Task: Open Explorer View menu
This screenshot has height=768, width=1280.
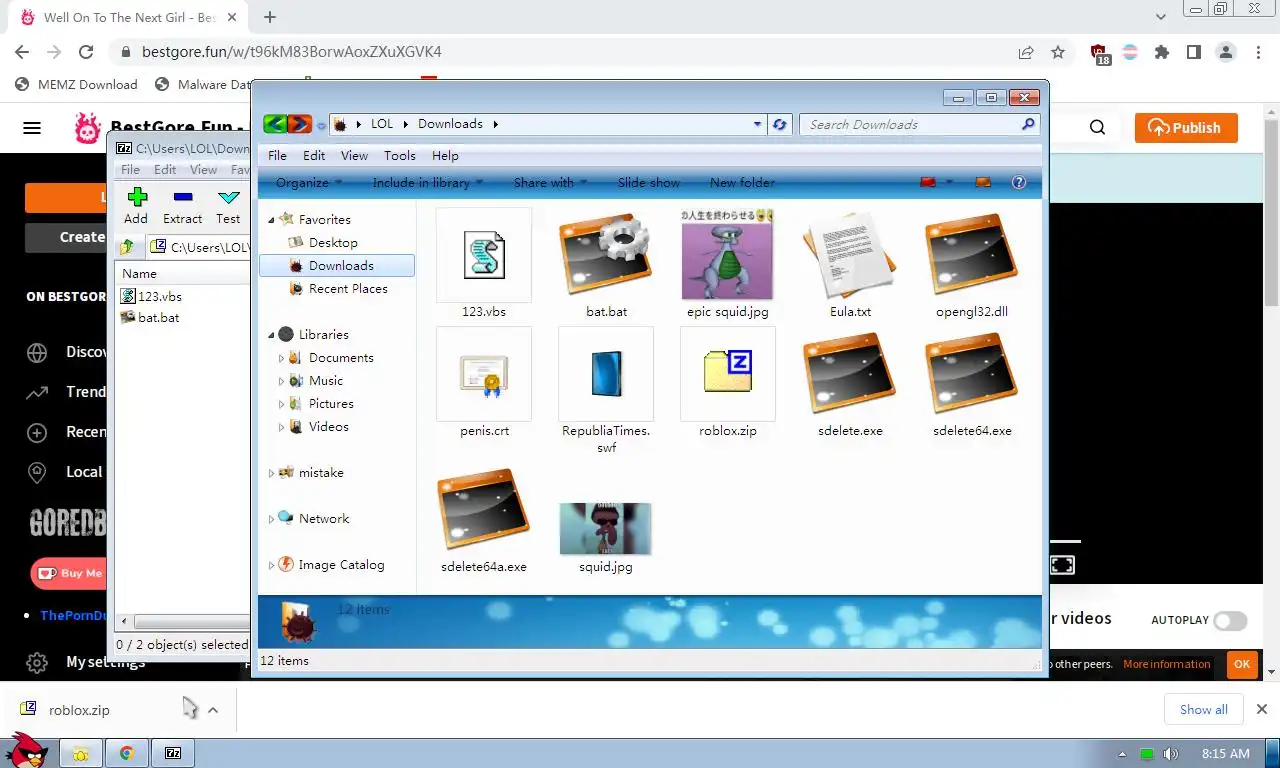Action: pos(354,155)
